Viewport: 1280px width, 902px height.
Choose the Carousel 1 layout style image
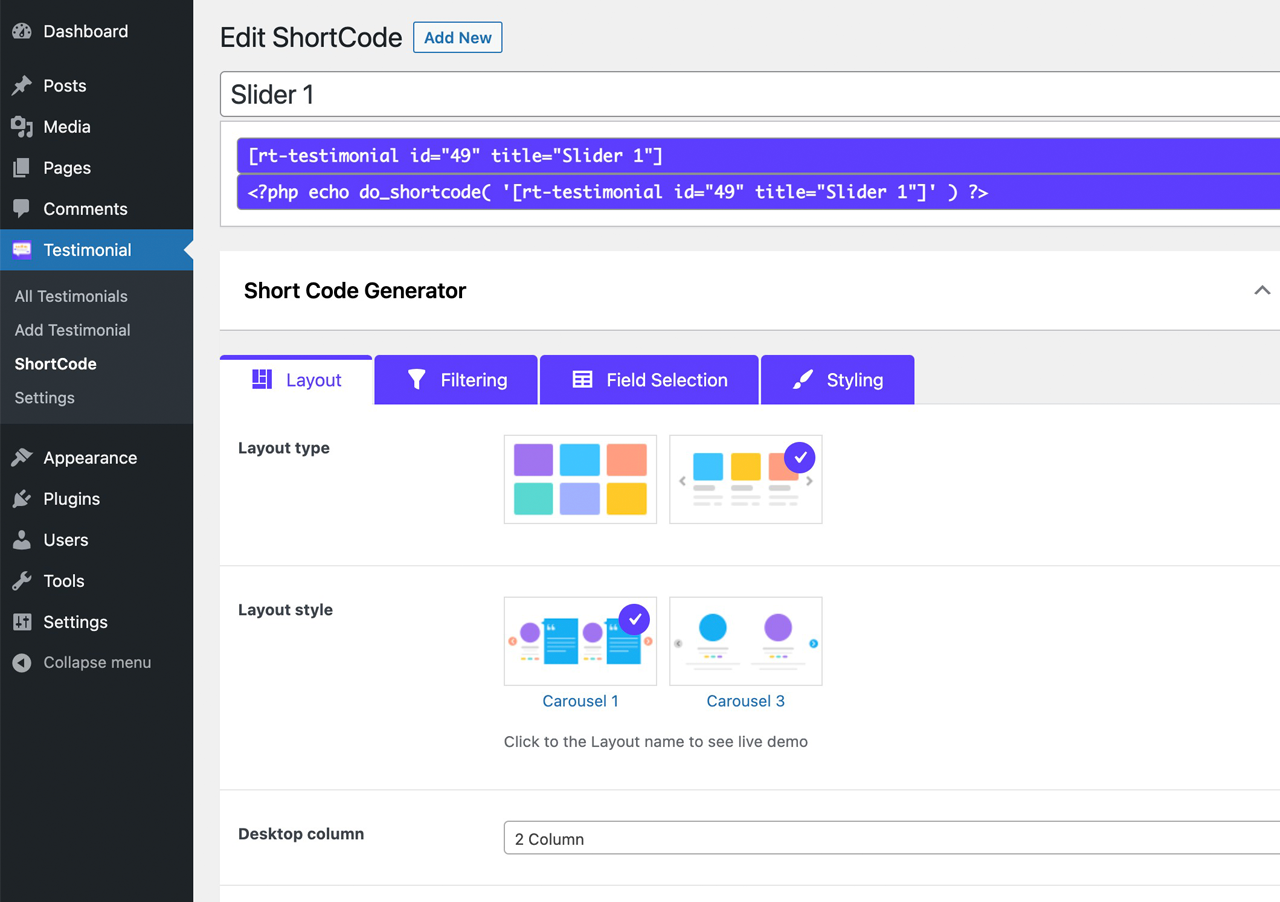pyautogui.click(x=580, y=641)
